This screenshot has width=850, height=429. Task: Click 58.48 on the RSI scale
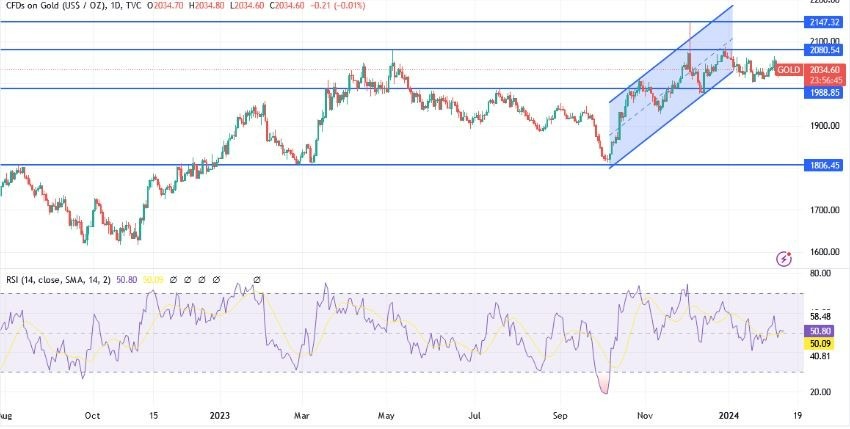coord(822,316)
